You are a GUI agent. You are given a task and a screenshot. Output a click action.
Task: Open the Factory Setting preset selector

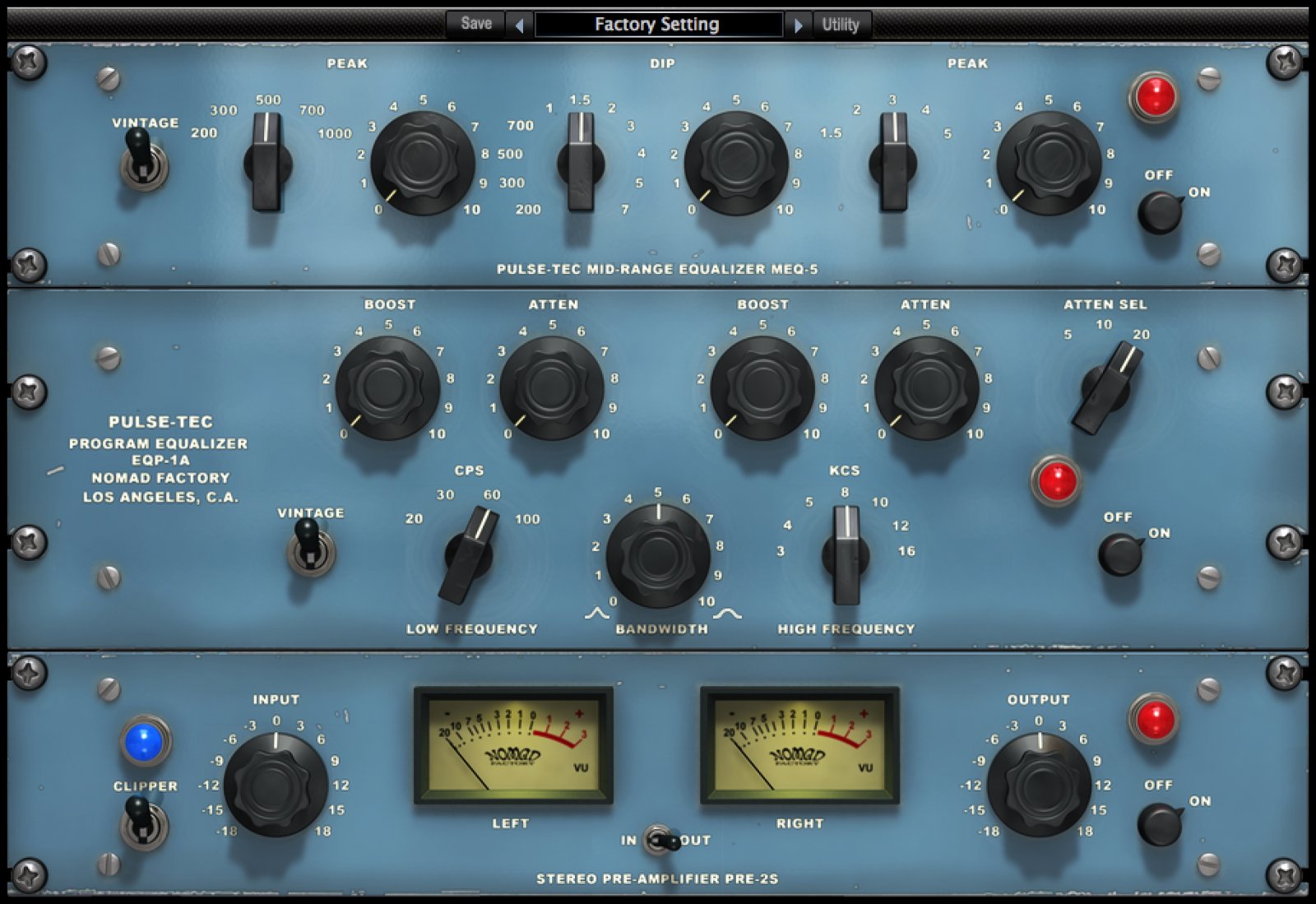click(x=656, y=24)
